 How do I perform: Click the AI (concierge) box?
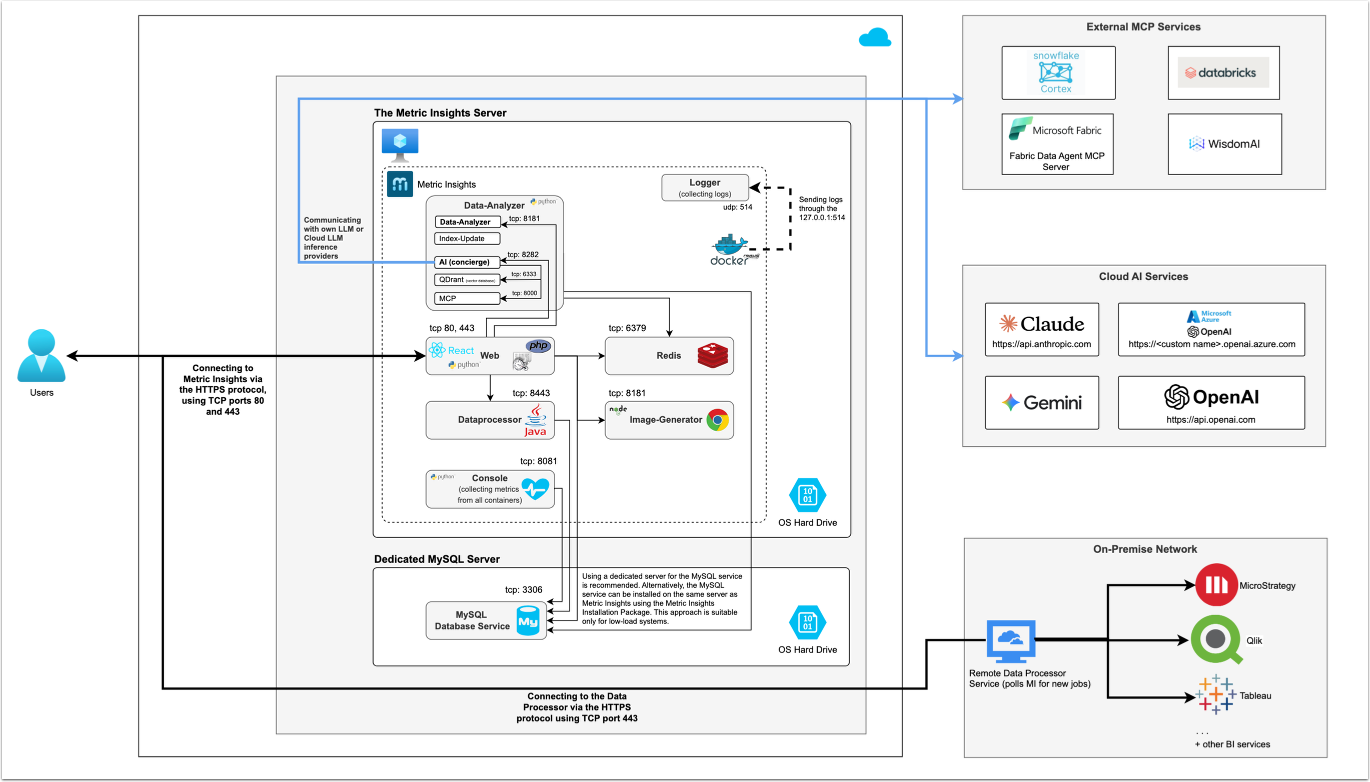(x=466, y=262)
